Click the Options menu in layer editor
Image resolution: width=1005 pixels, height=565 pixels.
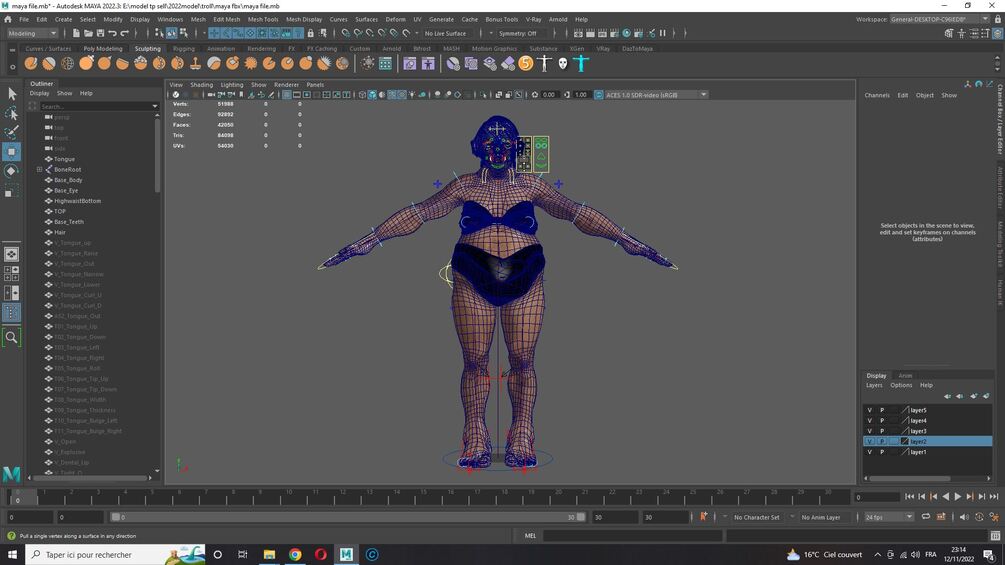point(901,386)
